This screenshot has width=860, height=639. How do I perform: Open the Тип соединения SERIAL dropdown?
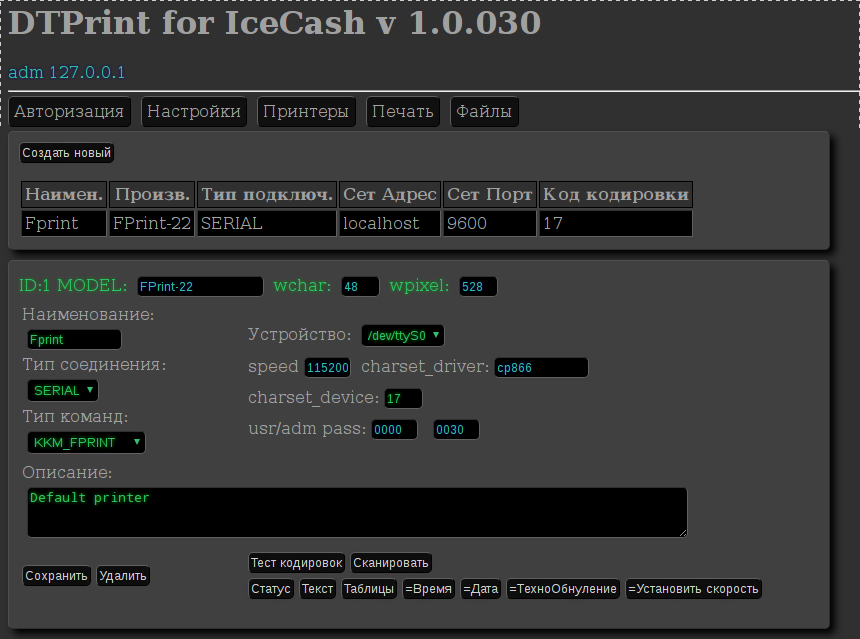click(x=63, y=391)
